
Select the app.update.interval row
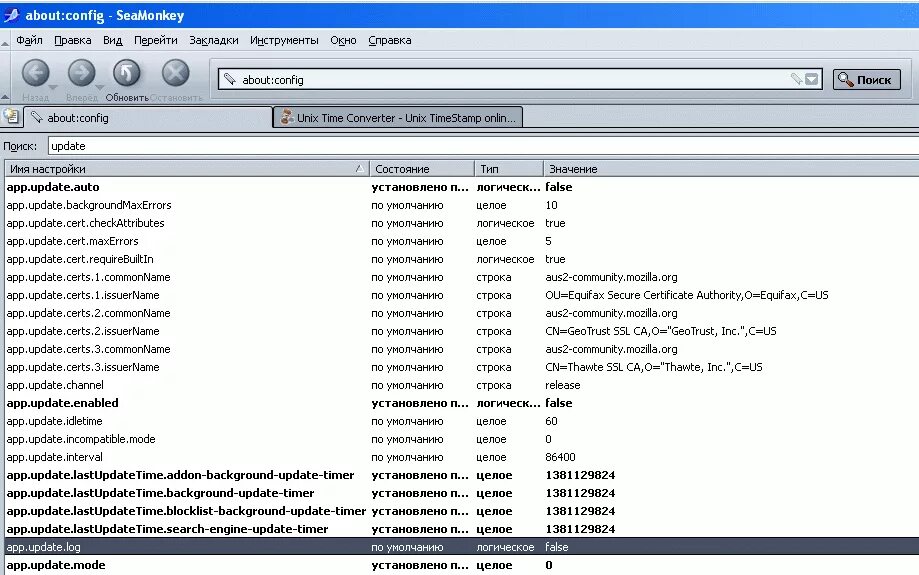[462, 457]
